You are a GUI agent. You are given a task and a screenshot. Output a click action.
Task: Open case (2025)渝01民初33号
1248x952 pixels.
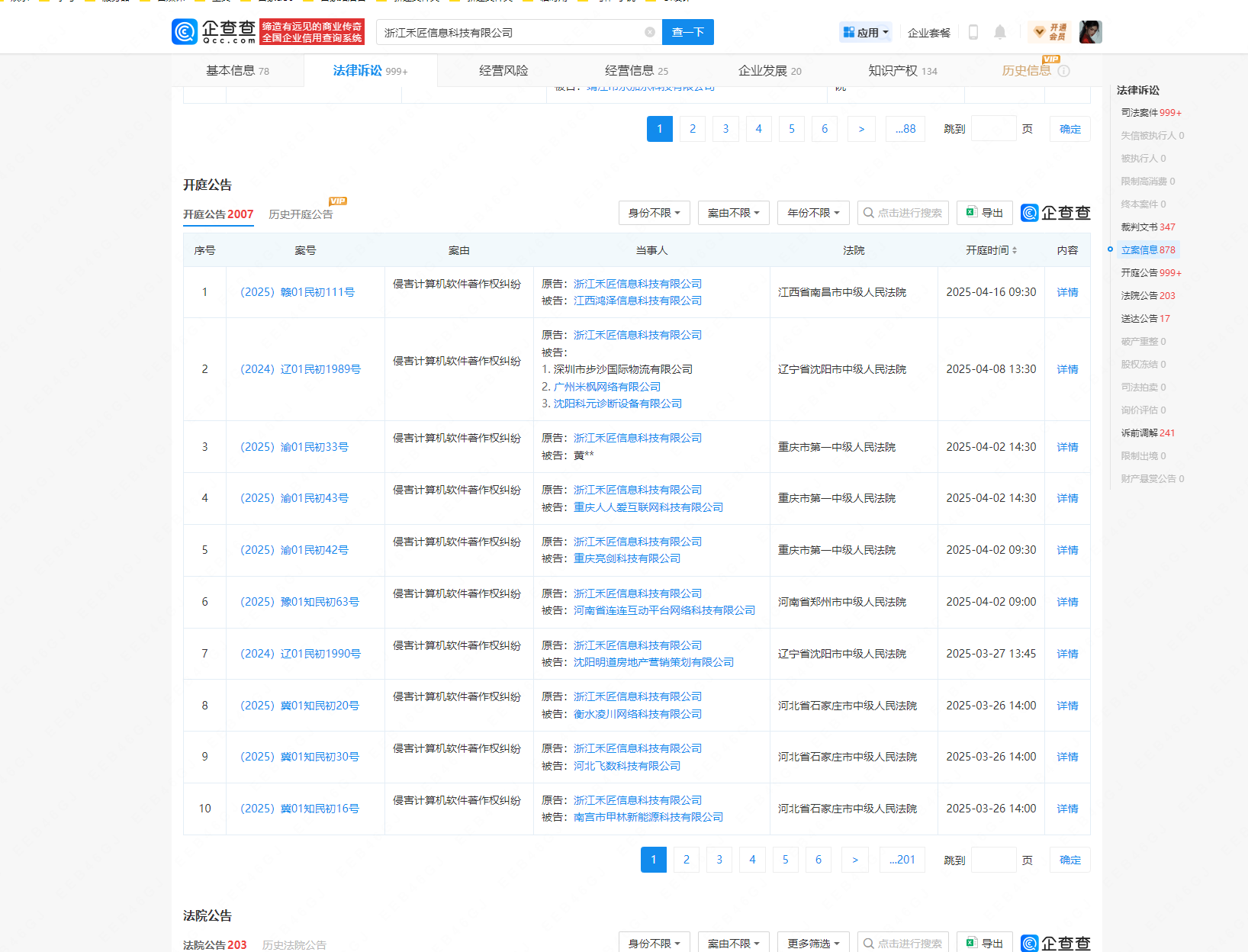[294, 447]
